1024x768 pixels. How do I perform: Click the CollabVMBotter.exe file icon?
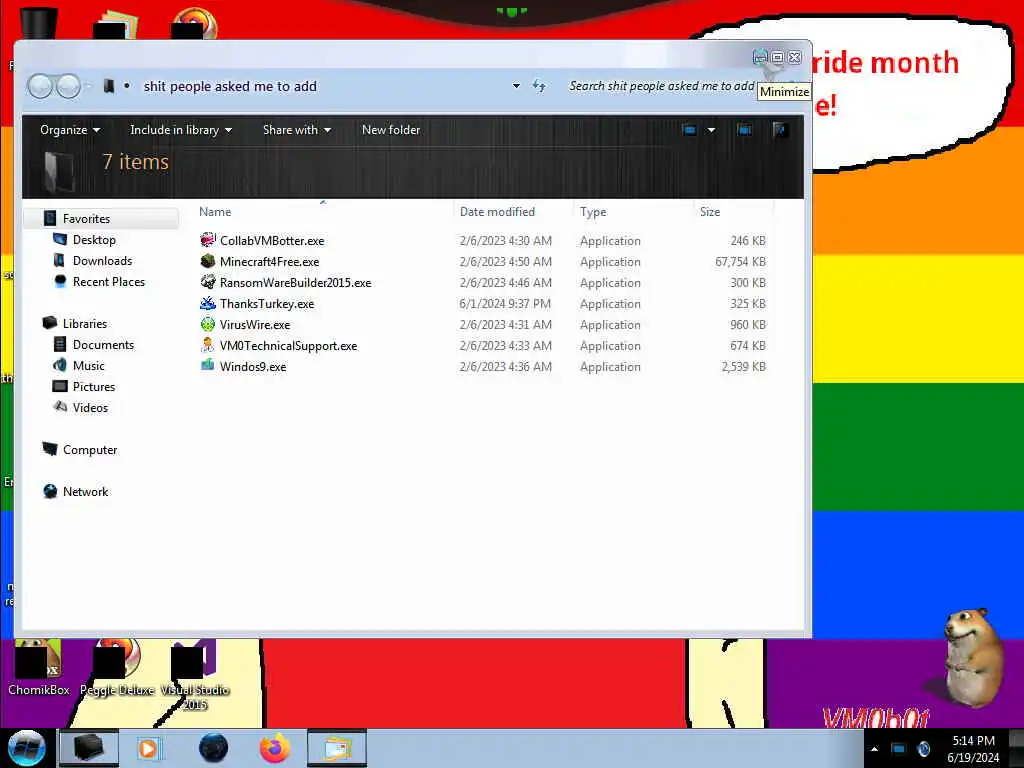pos(208,240)
